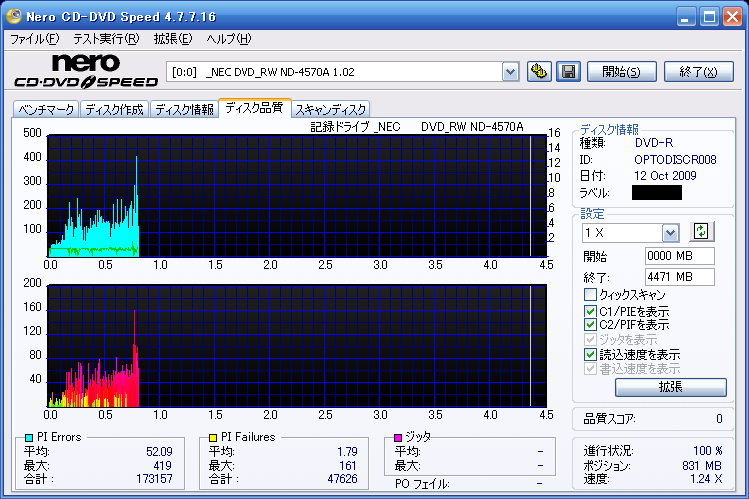749x499 pixels.
Task: Click PI Failures total 47626
Action: (342, 478)
